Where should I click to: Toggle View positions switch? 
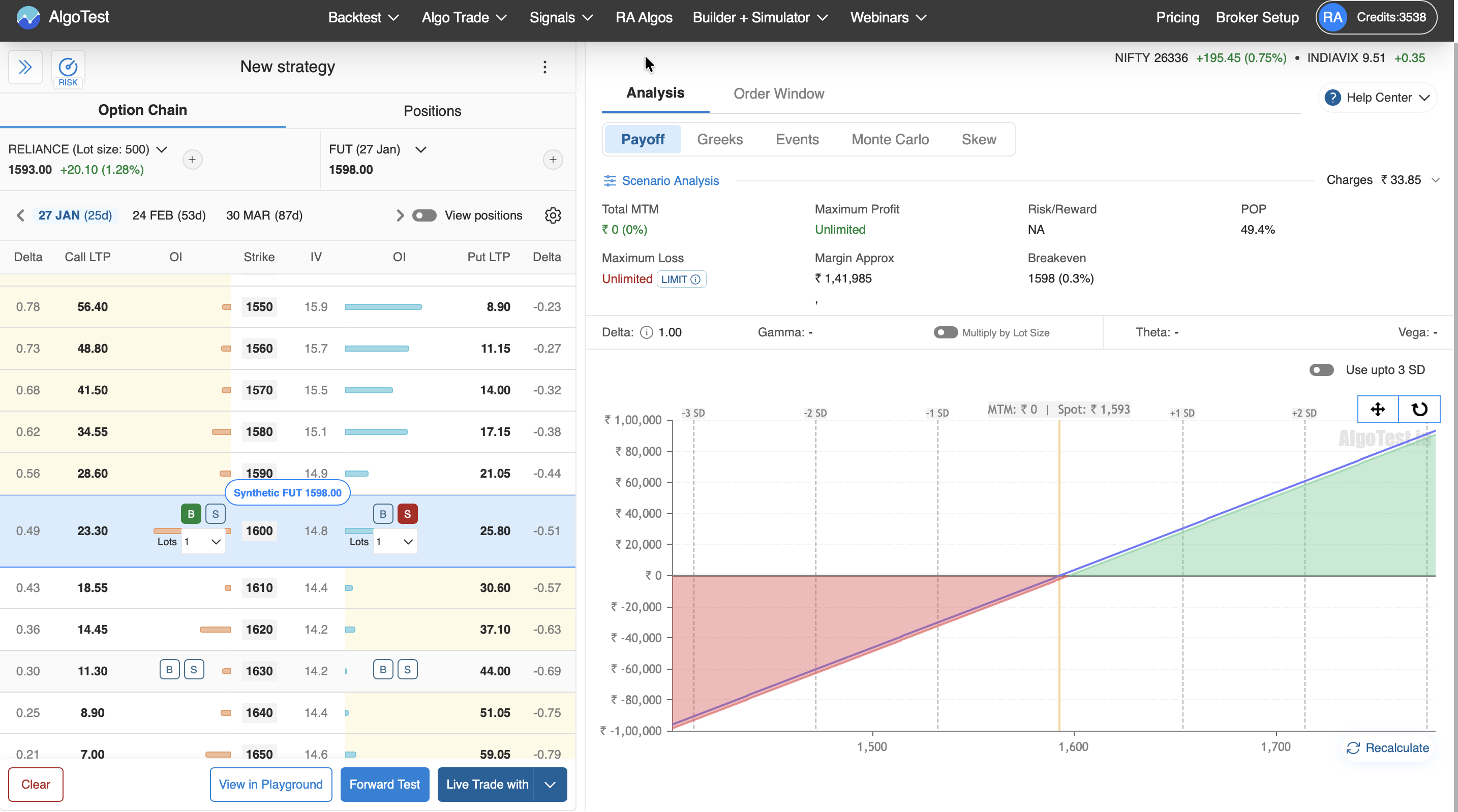tap(424, 215)
